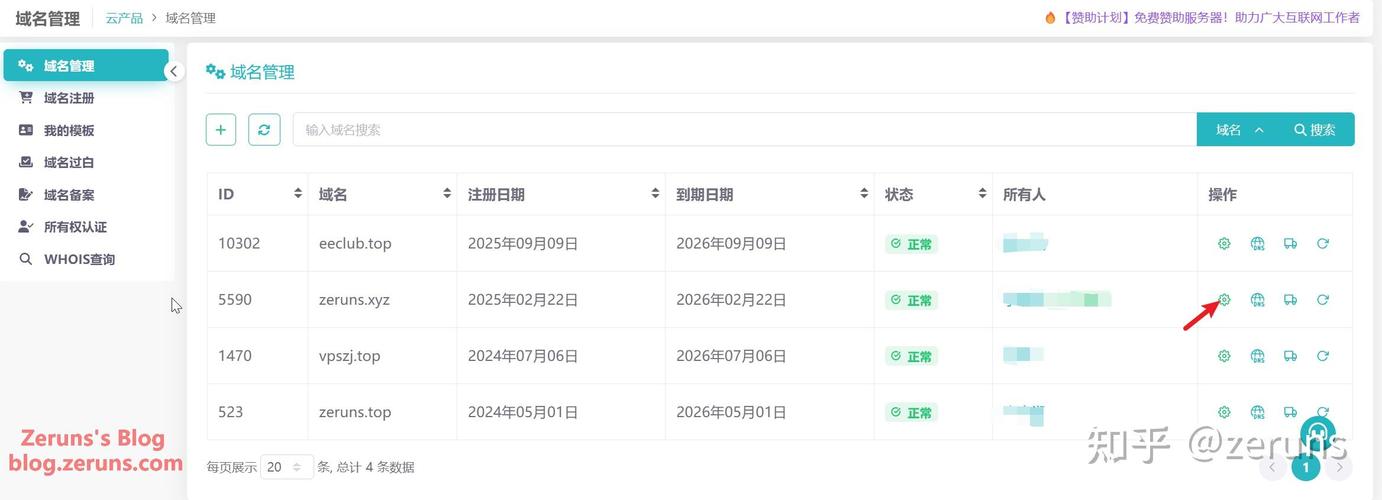
Task: Click ID cell 1470
Action: click(x=235, y=355)
